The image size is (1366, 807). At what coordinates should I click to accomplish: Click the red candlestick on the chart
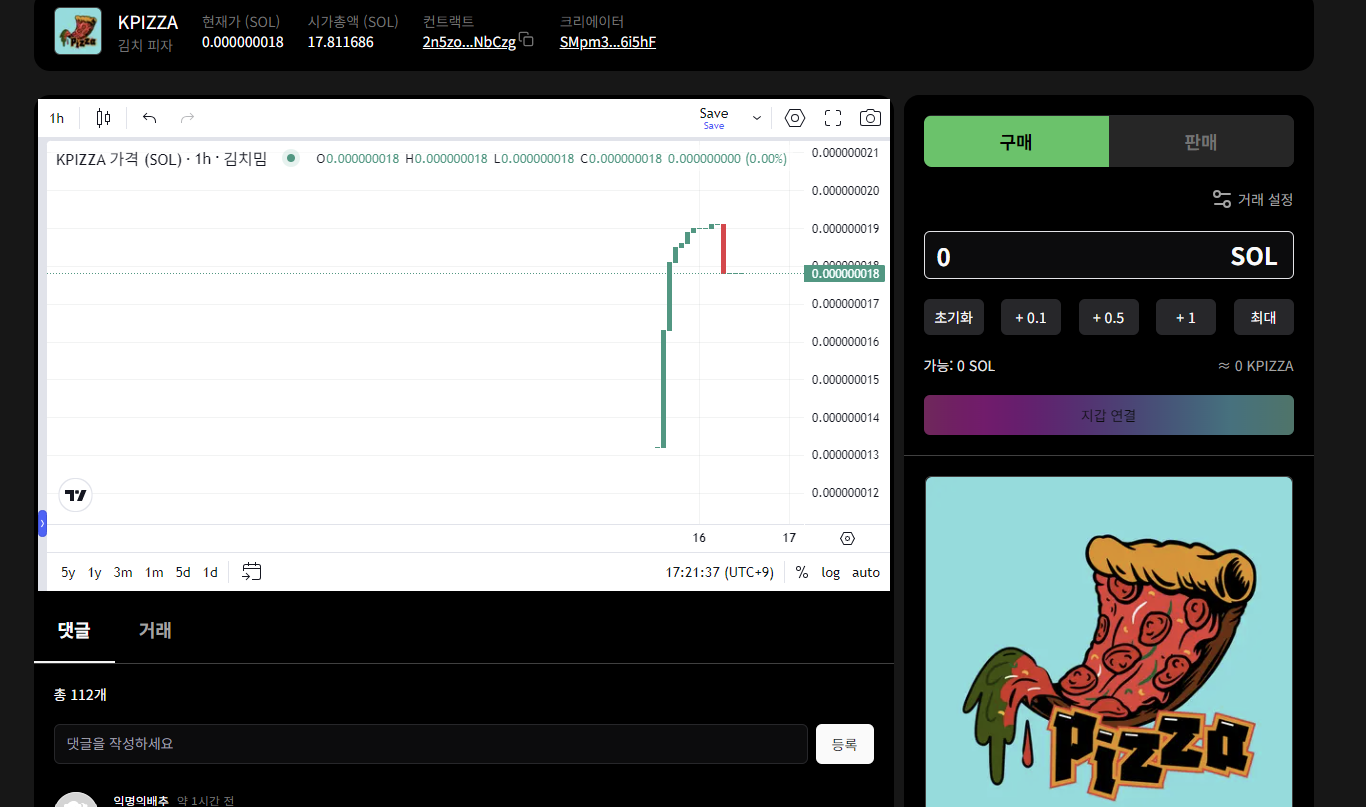tap(723, 249)
